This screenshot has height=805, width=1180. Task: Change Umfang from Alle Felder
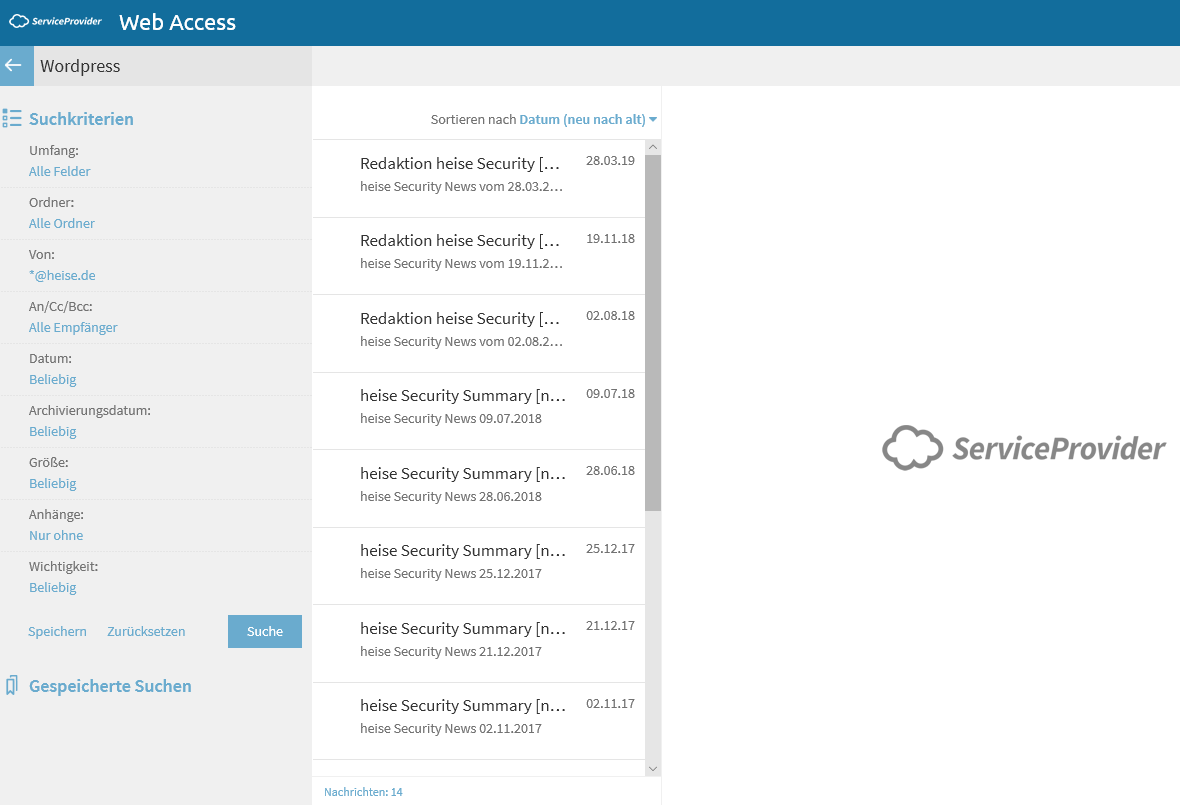pos(60,172)
